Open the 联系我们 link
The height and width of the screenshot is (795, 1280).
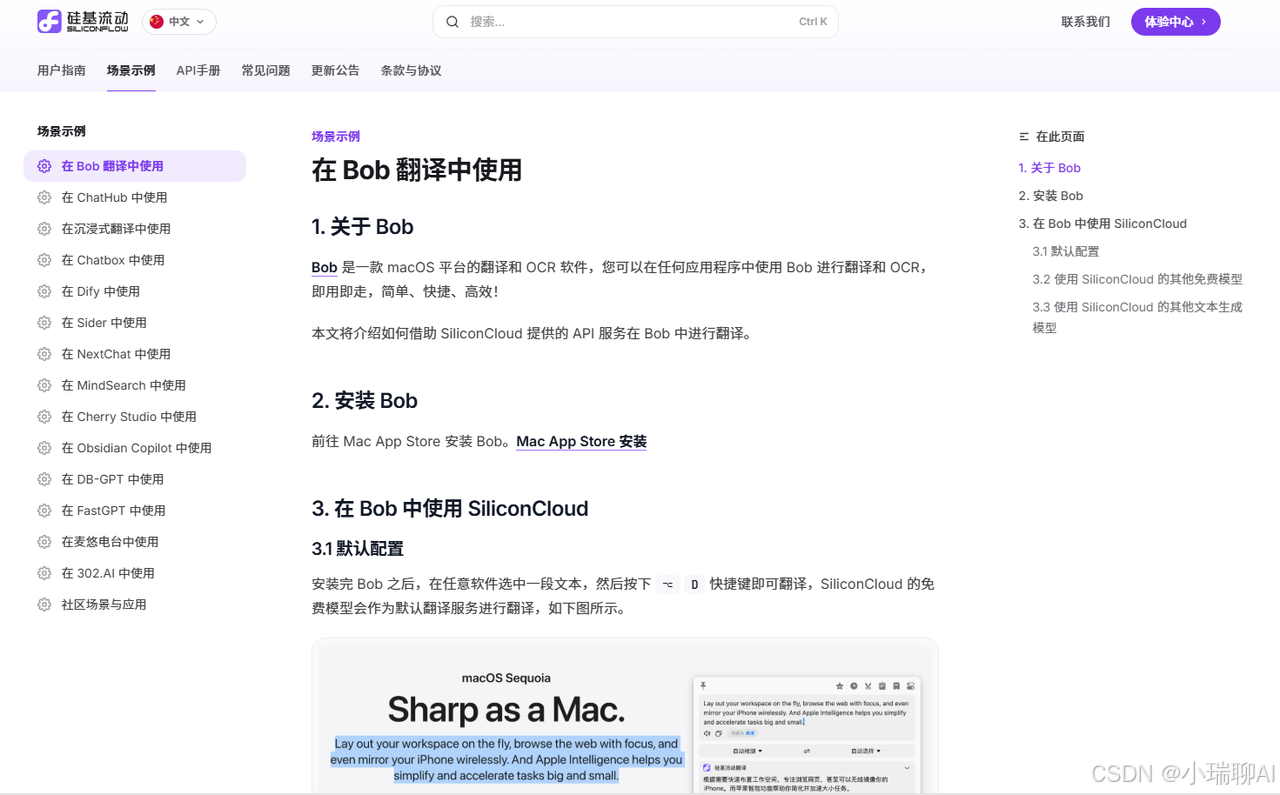1086,22
